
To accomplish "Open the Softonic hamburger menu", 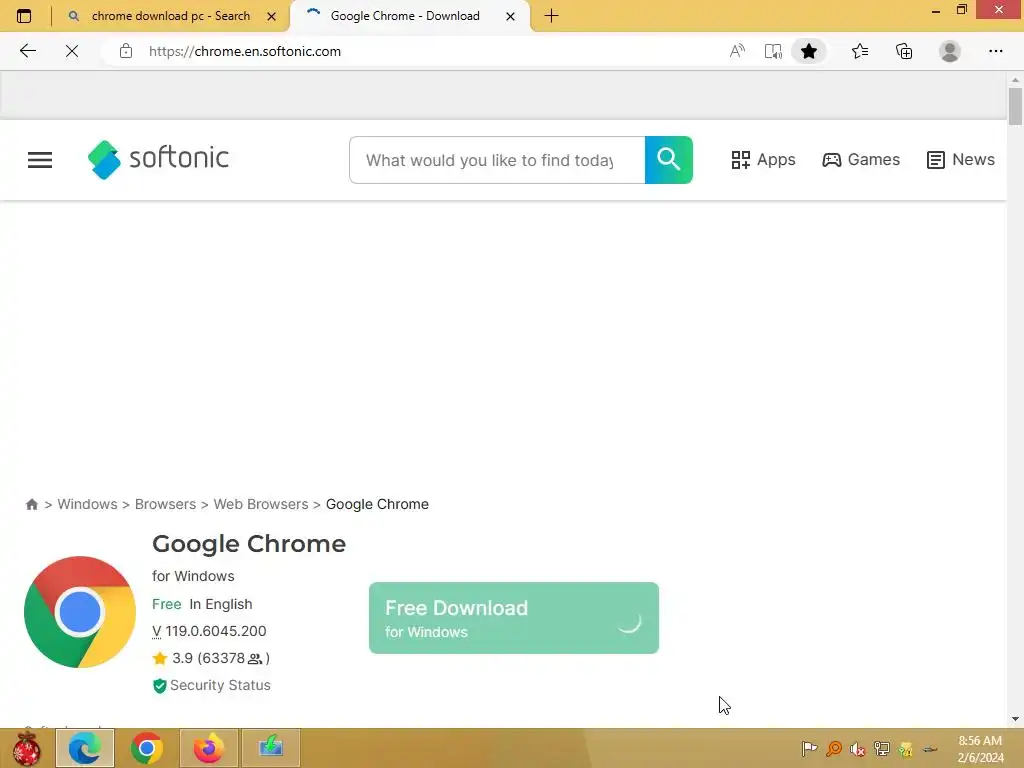I will tap(40, 160).
